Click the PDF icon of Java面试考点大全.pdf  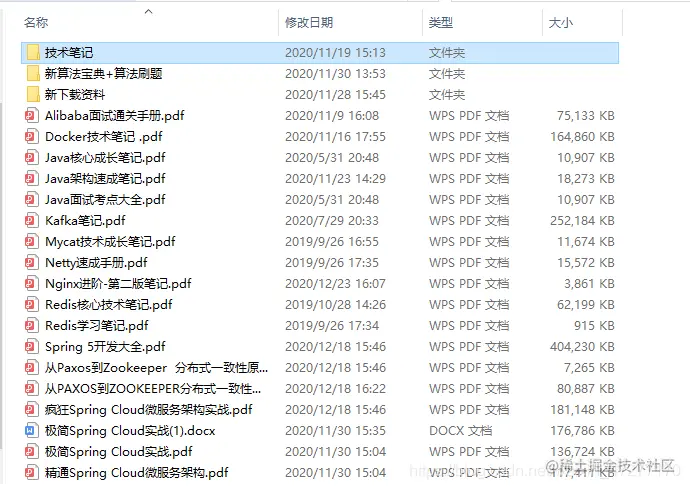click(x=31, y=200)
